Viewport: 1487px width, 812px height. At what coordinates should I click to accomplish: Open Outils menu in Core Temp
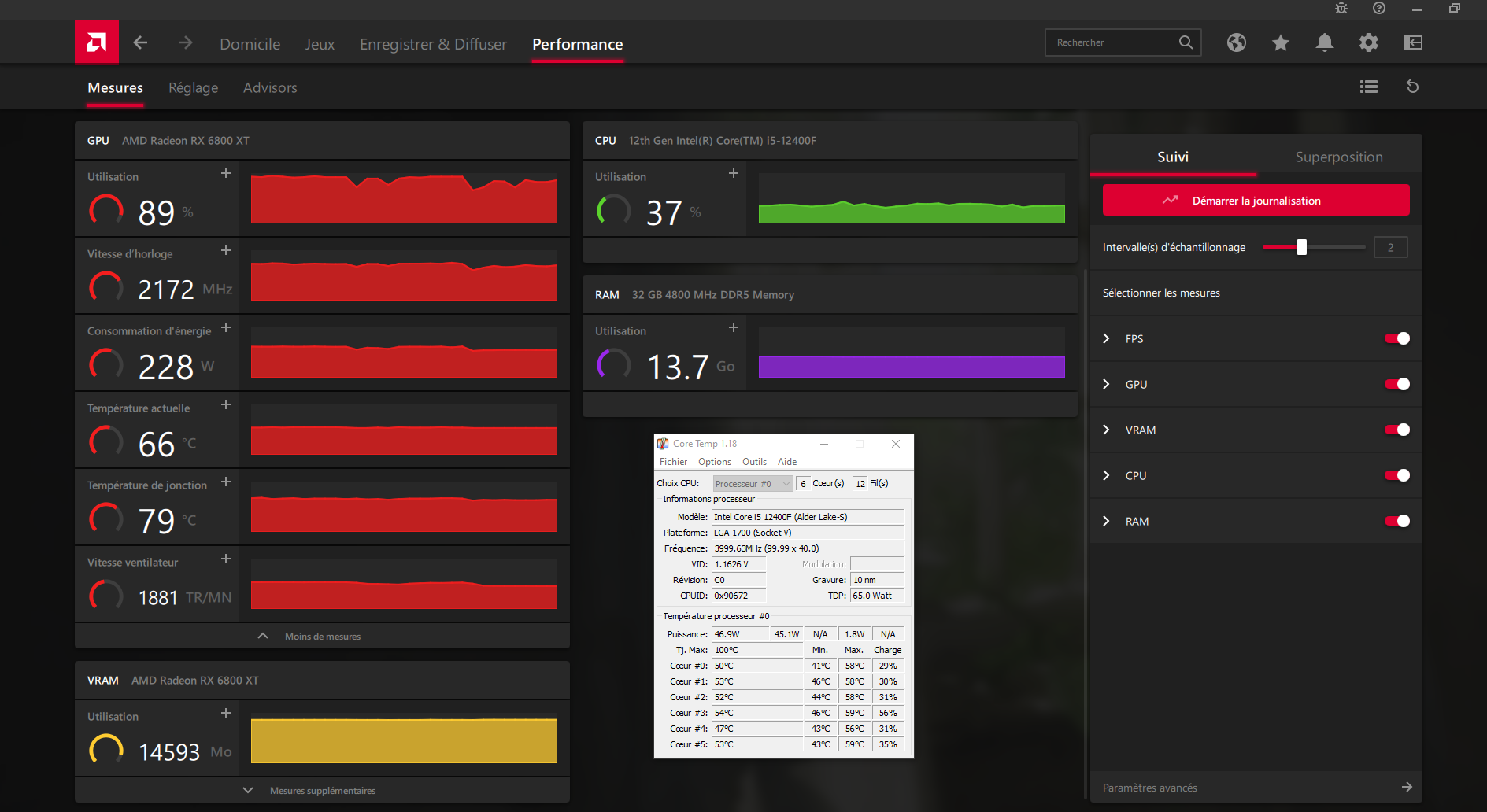click(x=754, y=462)
